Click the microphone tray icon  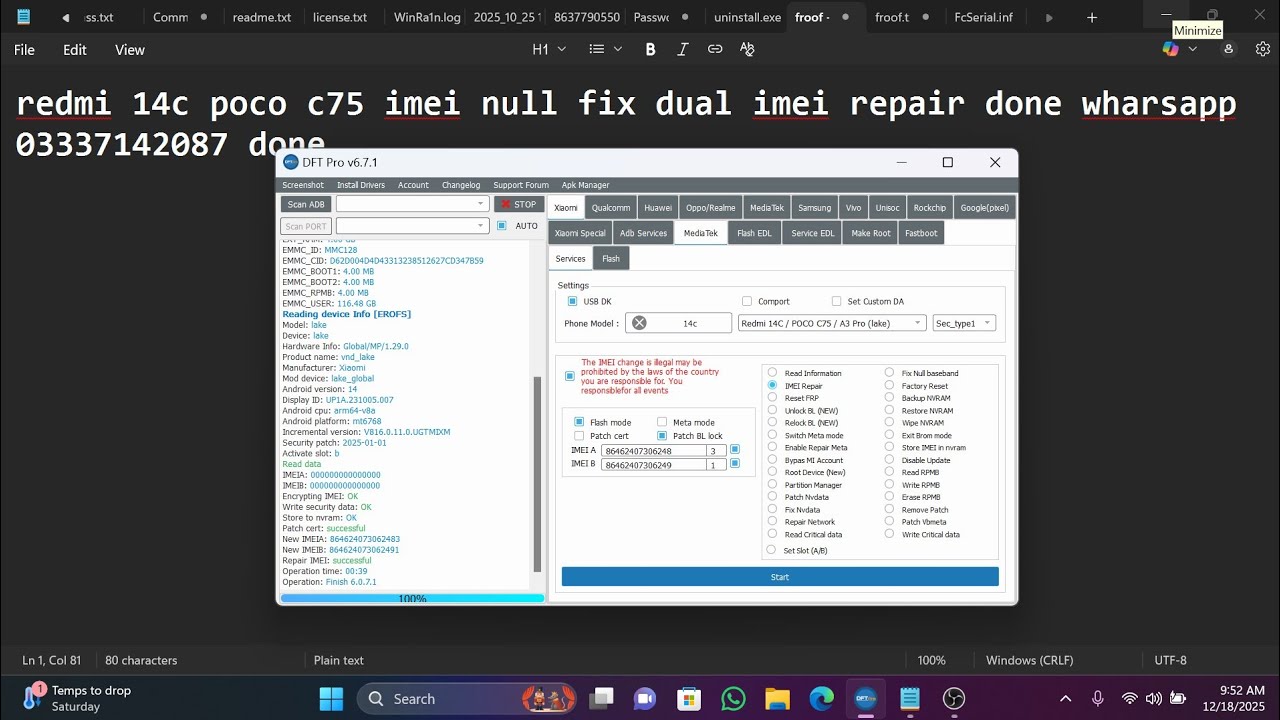point(1098,698)
